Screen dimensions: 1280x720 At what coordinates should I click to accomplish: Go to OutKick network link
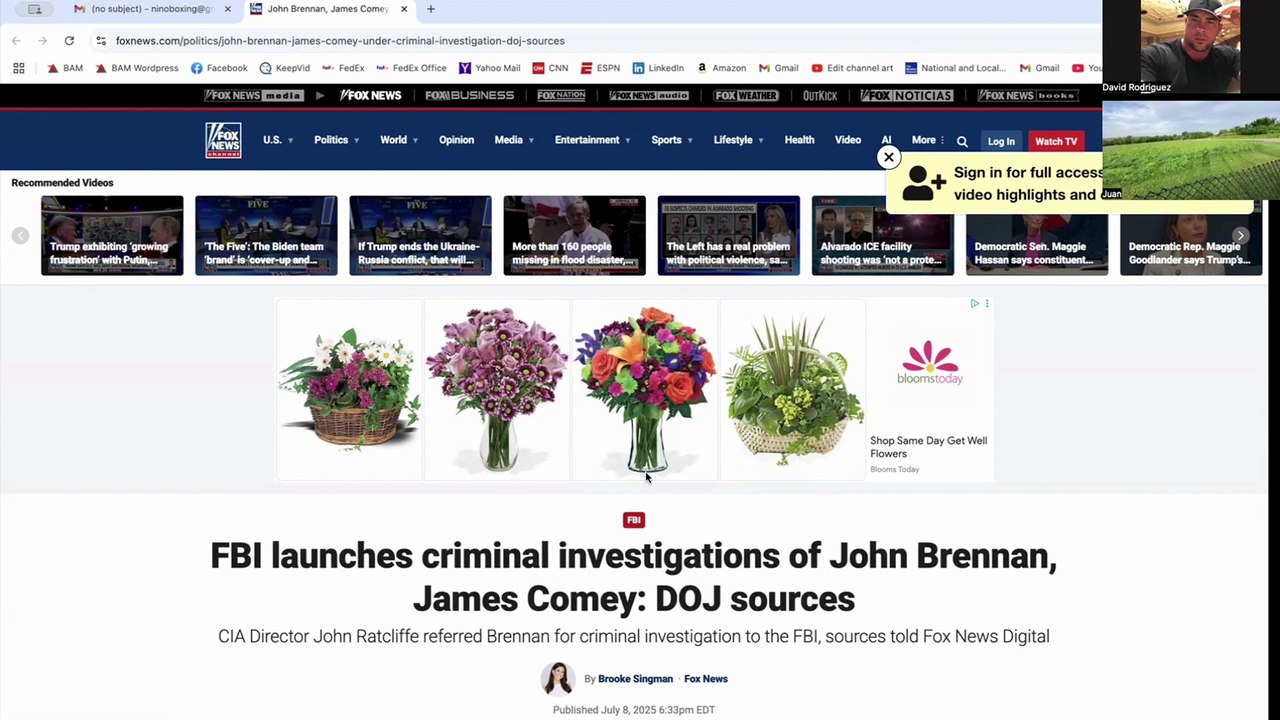820,95
